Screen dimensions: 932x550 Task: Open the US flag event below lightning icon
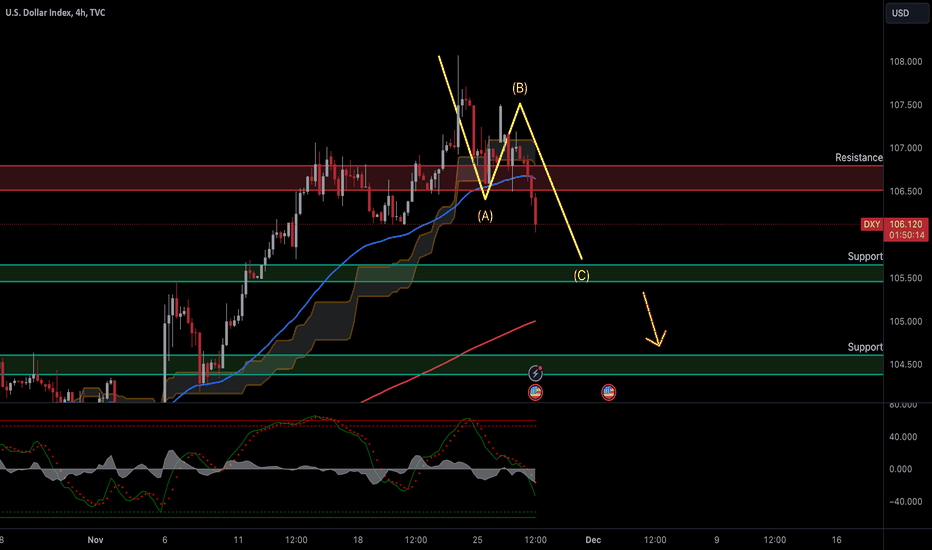click(x=535, y=392)
